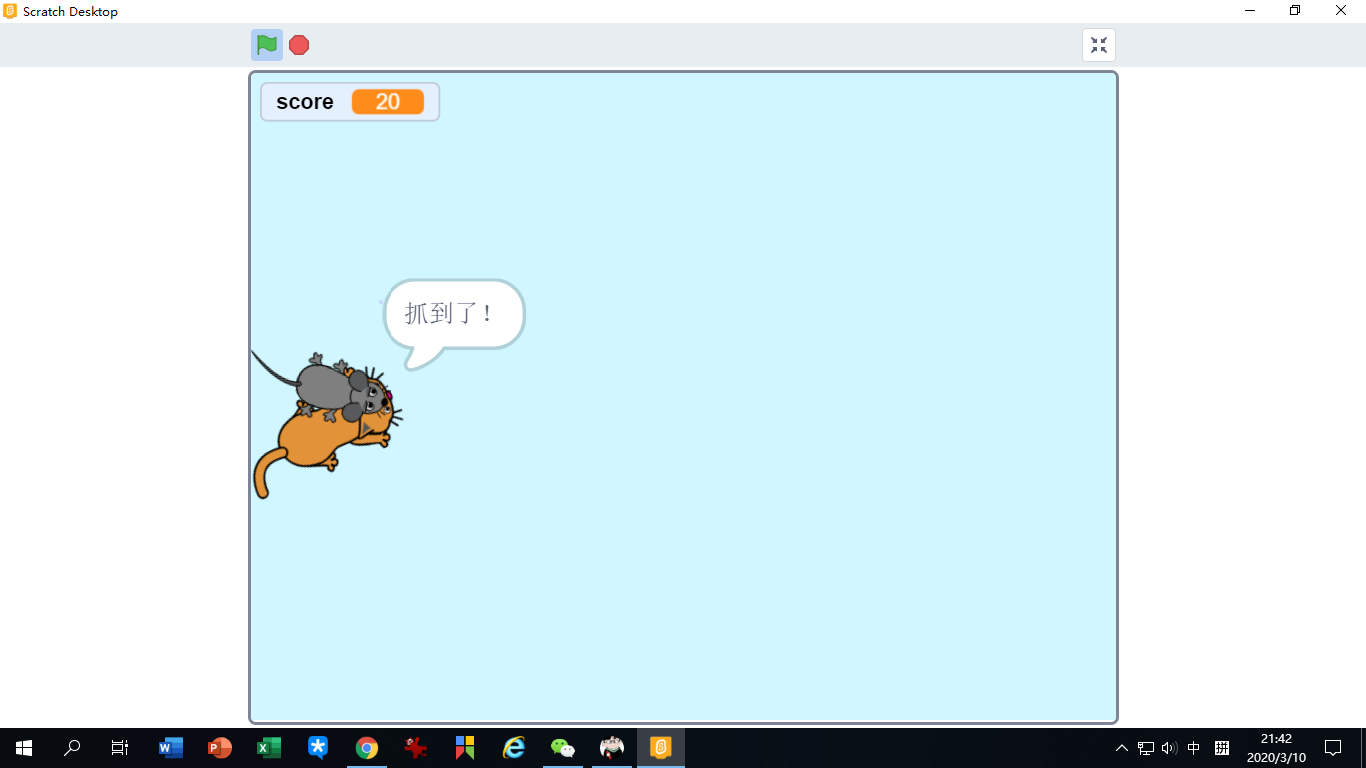1366x768 pixels.
Task: Toggle the 中 input language indicator
Action: [x=1194, y=748]
